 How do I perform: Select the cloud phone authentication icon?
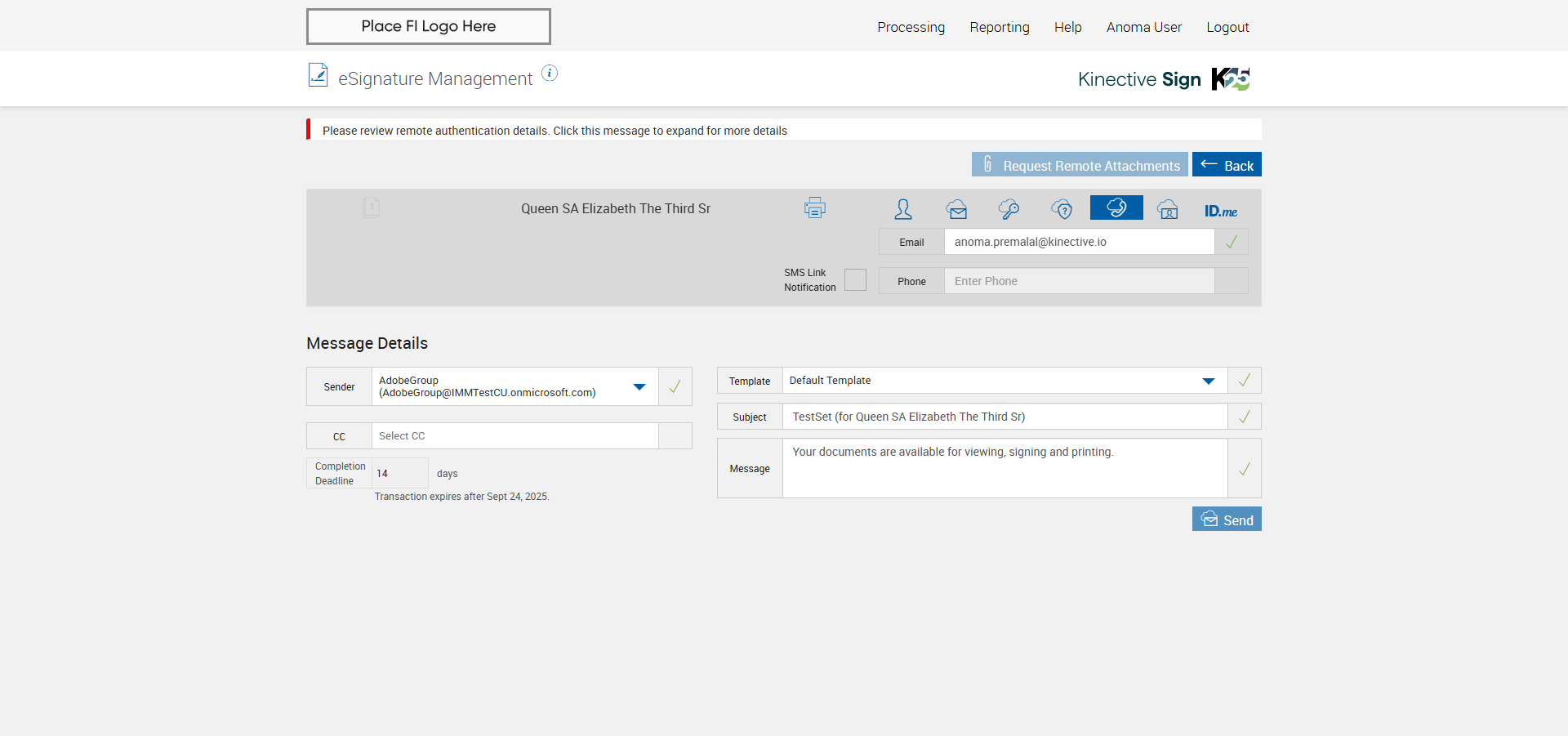(1116, 208)
